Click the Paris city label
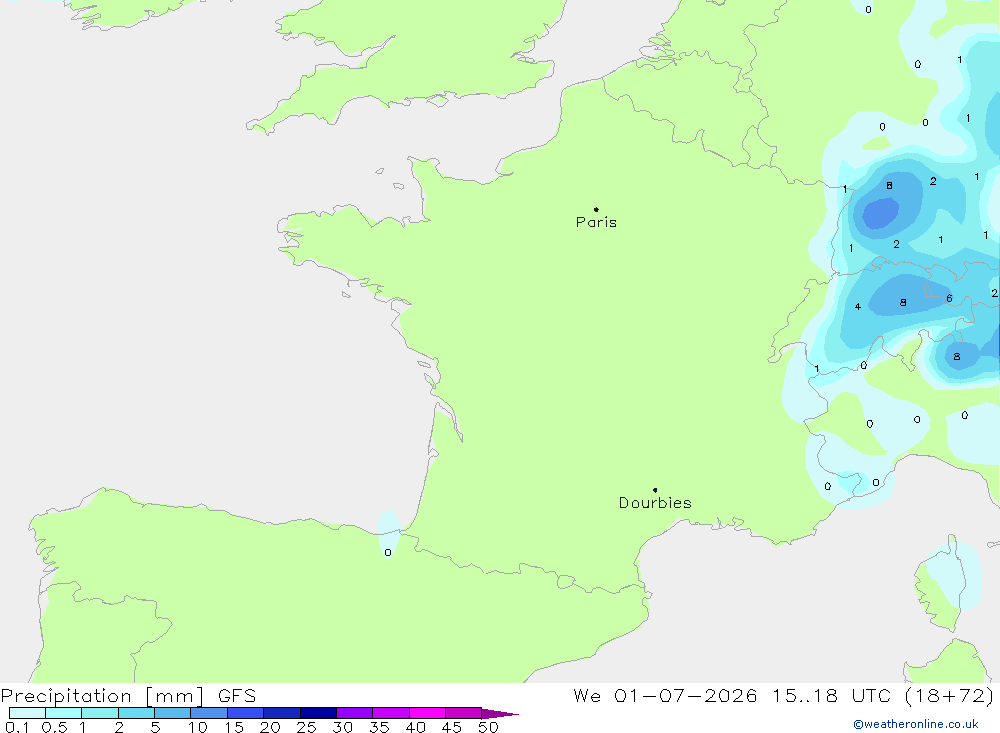Screen dimensions: 1000x733 click(x=596, y=222)
